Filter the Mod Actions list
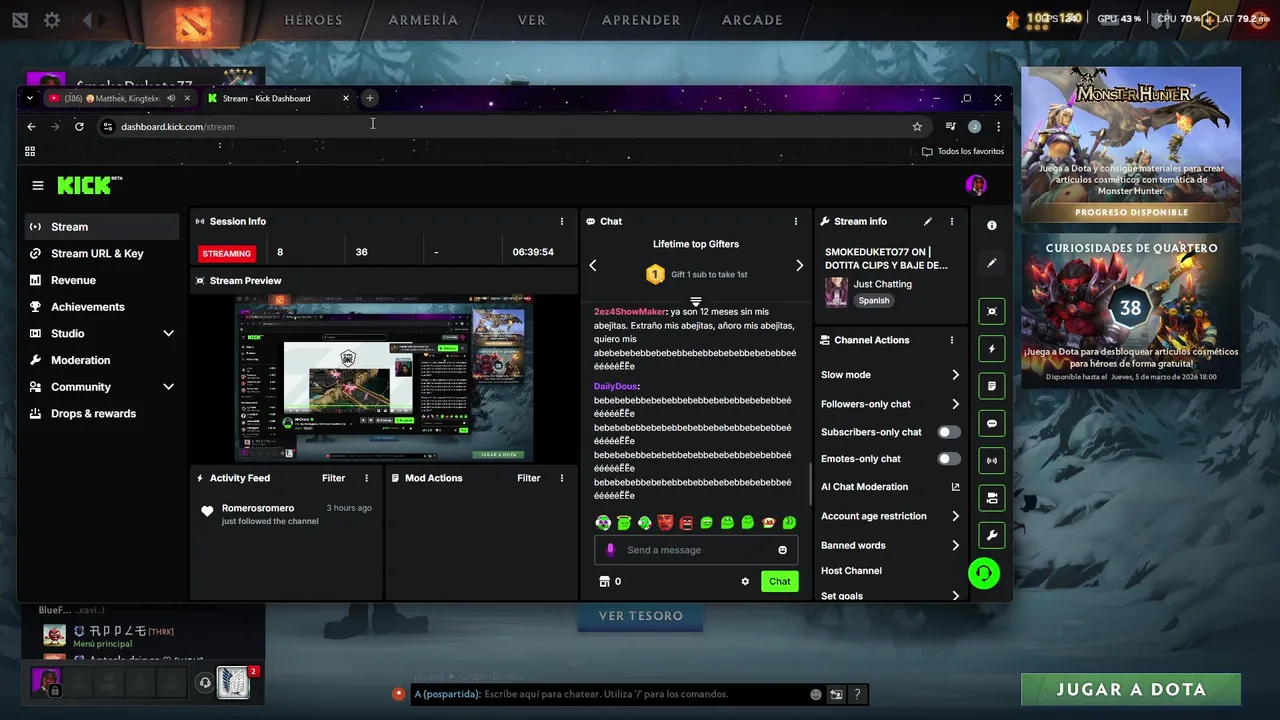The height and width of the screenshot is (720, 1280). click(x=528, y=478)
